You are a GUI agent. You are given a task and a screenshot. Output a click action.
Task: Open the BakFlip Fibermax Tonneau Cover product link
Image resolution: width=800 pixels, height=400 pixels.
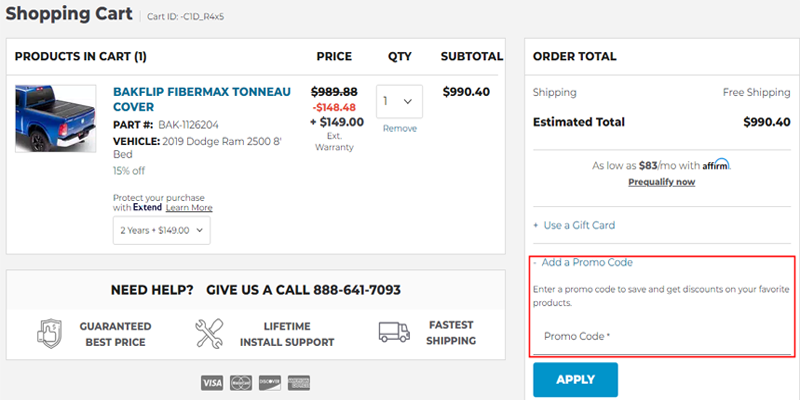click(202, 99)
